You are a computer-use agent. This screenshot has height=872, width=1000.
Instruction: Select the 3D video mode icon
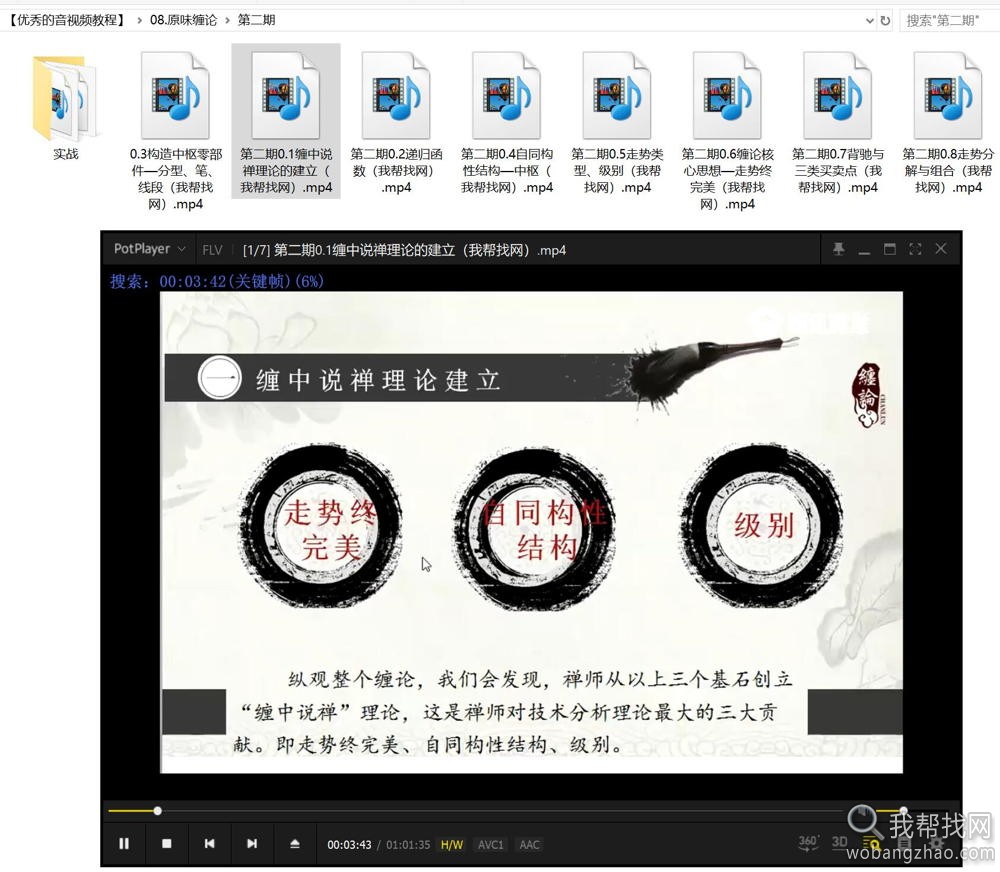pos(838,843)
